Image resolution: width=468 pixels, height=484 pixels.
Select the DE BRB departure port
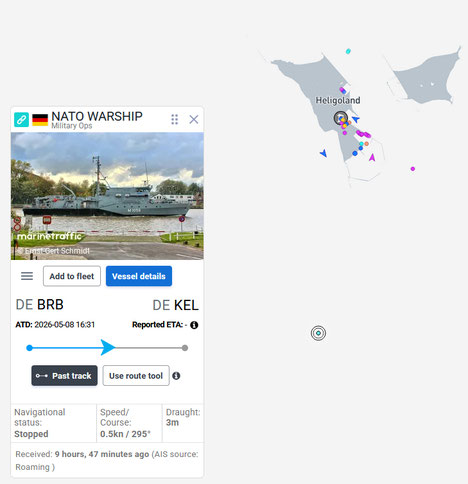[x=40, y=305]
